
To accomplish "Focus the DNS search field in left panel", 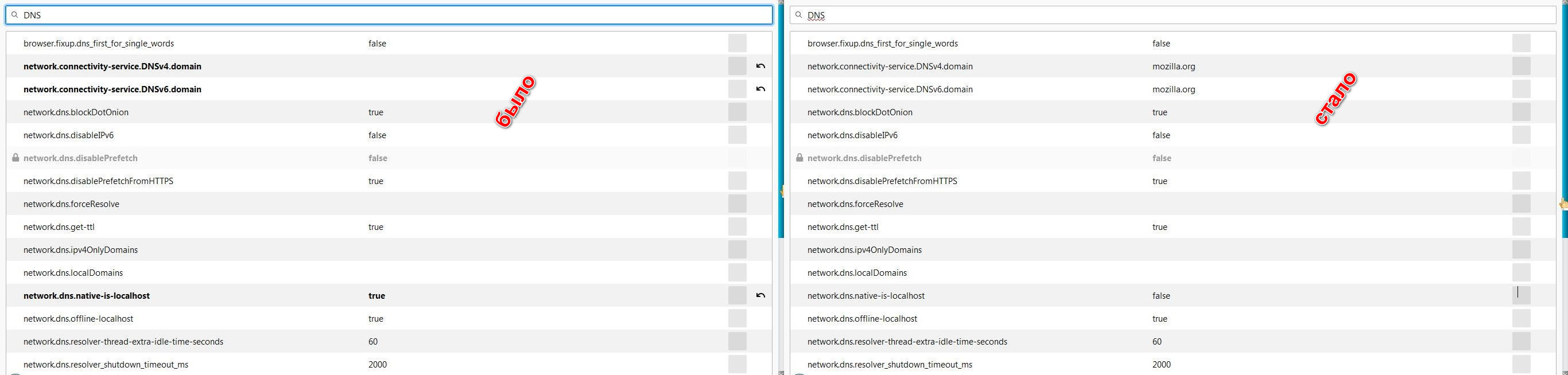I will [389, 14].
